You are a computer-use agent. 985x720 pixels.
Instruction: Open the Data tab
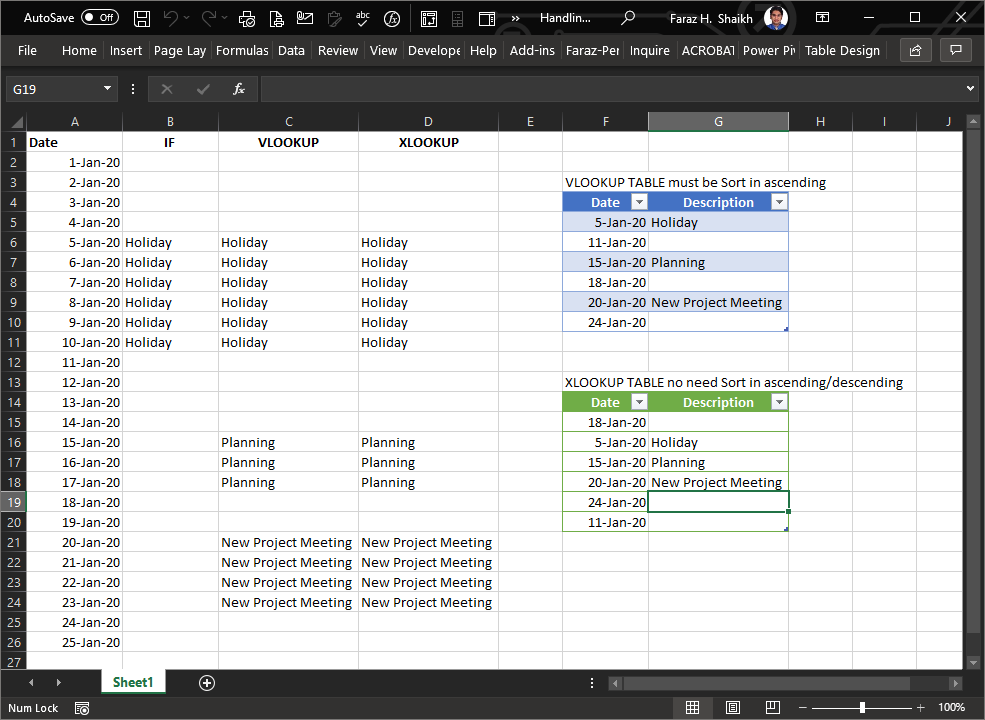pos(291,50)
